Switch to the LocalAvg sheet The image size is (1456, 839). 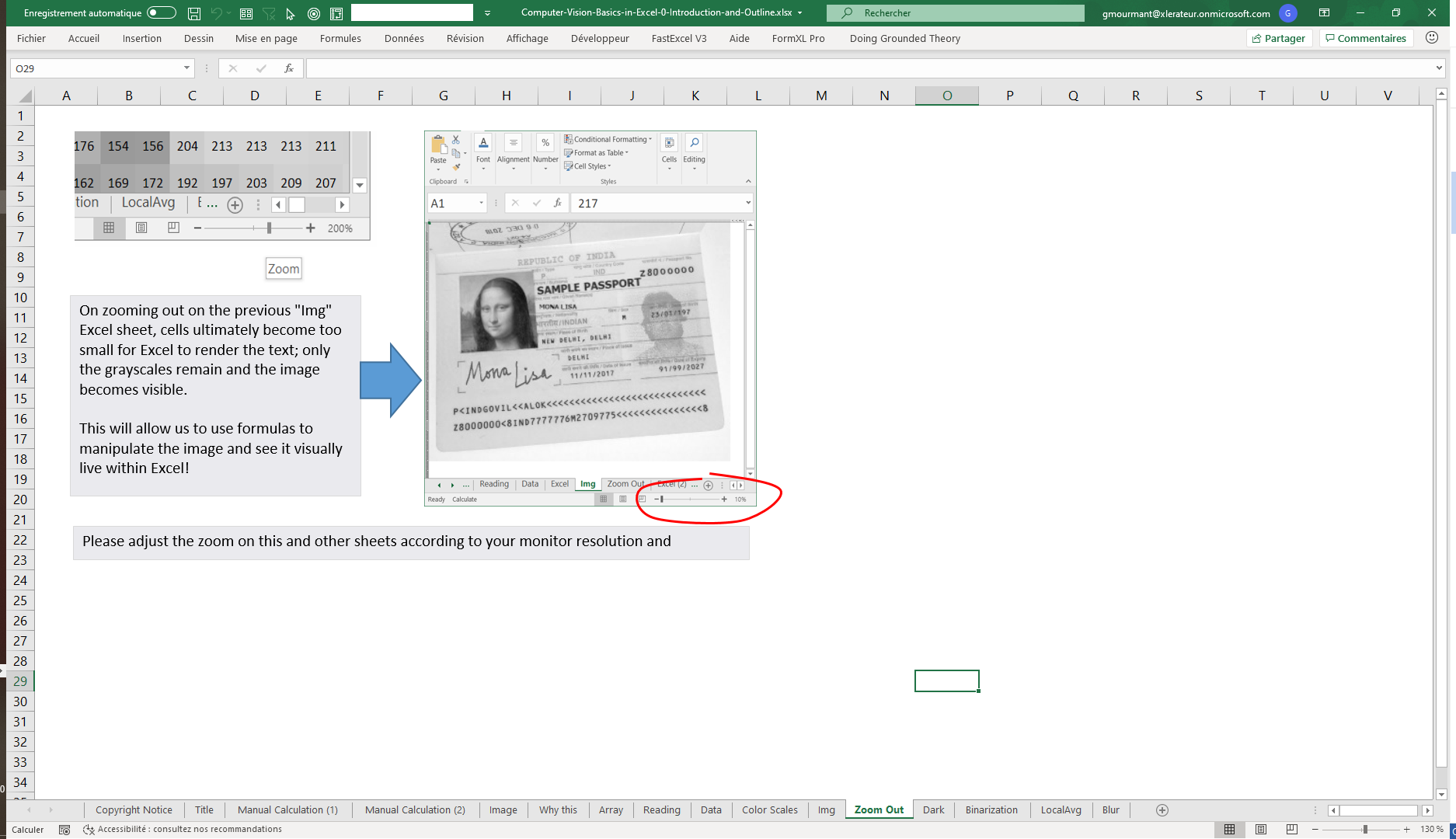click(1061, 809)
